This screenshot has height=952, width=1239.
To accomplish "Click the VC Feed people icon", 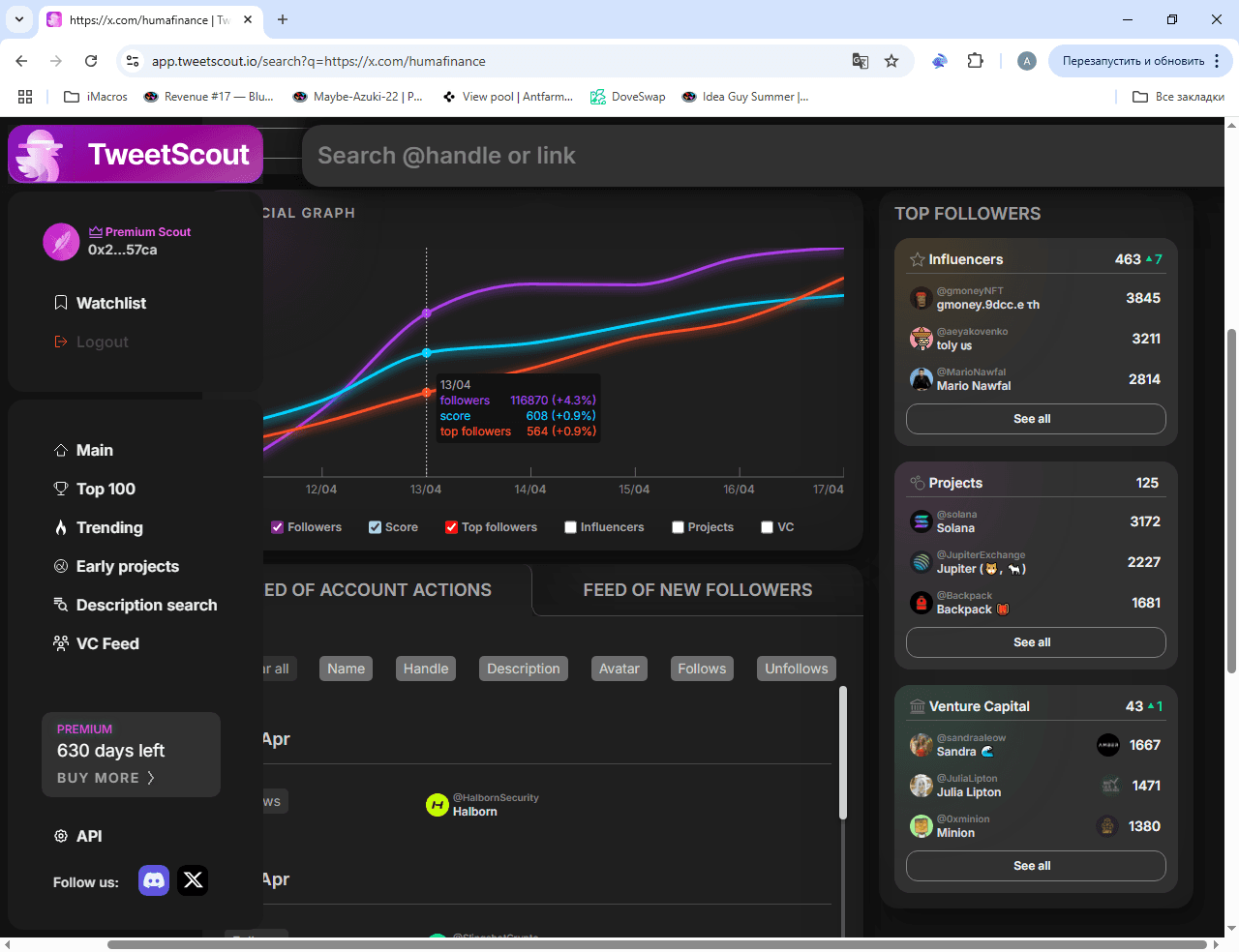I will click(x=61, y=643).
